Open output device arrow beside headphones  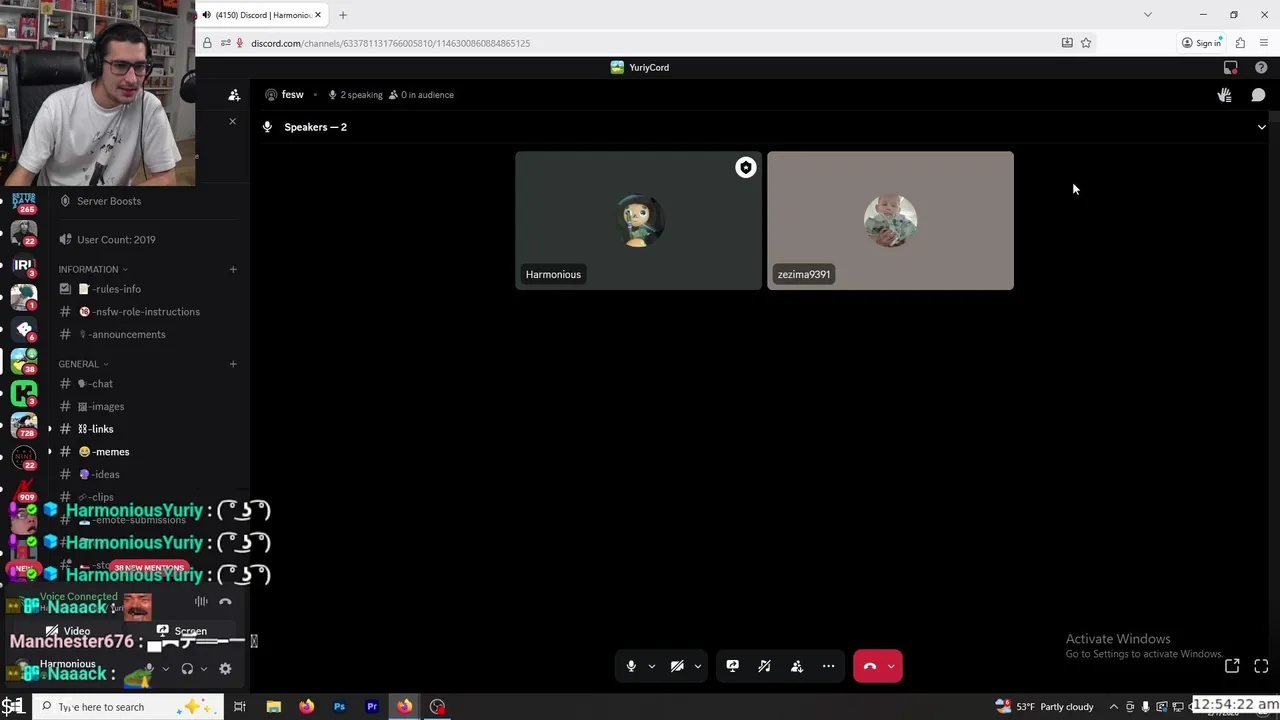(203, 669)
